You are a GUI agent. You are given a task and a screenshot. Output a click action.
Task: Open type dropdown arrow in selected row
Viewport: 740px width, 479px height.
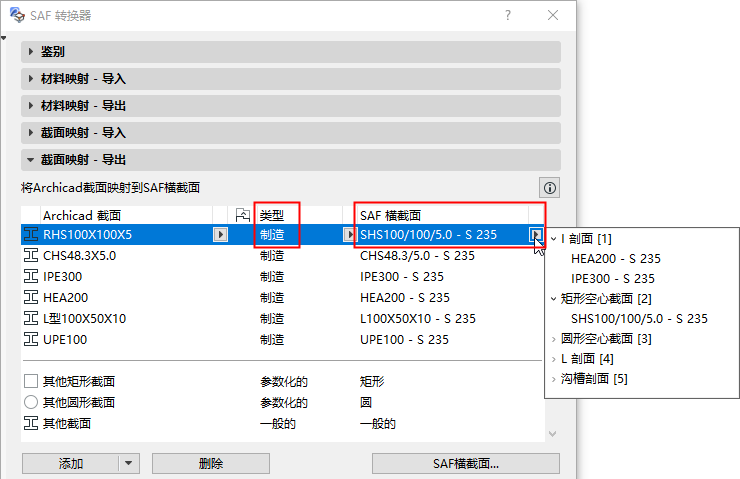pos(349,235)
